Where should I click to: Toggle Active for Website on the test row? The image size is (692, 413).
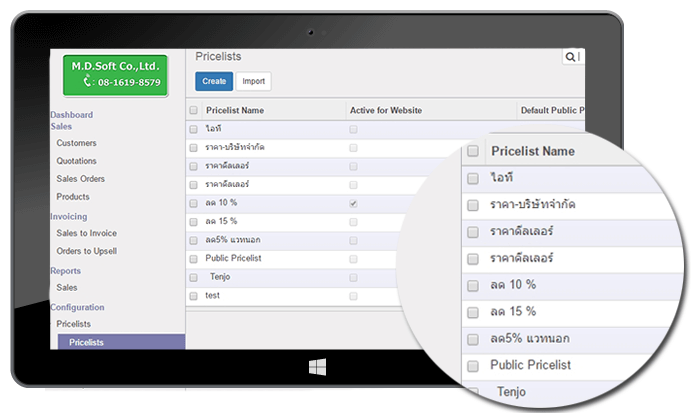[353, 296]
